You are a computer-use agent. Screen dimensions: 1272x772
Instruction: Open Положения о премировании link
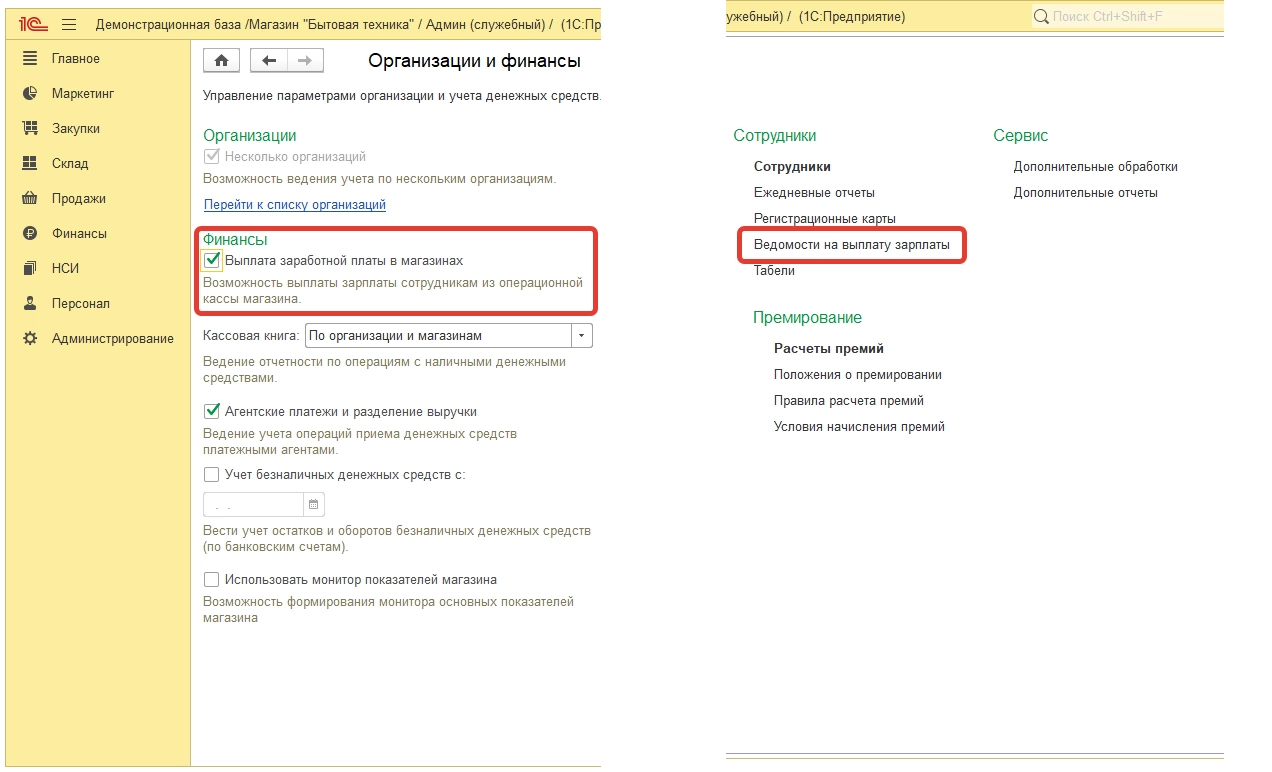click(858, 375)
